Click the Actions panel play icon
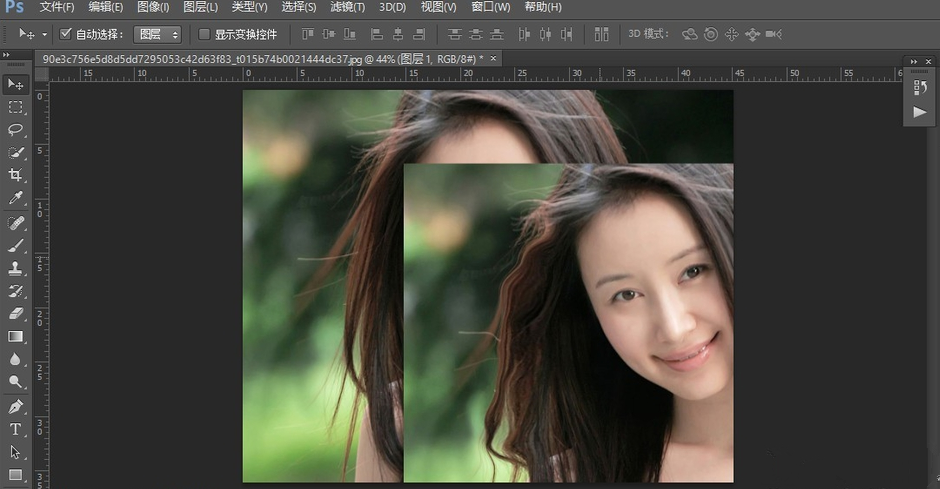This screenshot has height=489, width=940. [x=920, y=112]
